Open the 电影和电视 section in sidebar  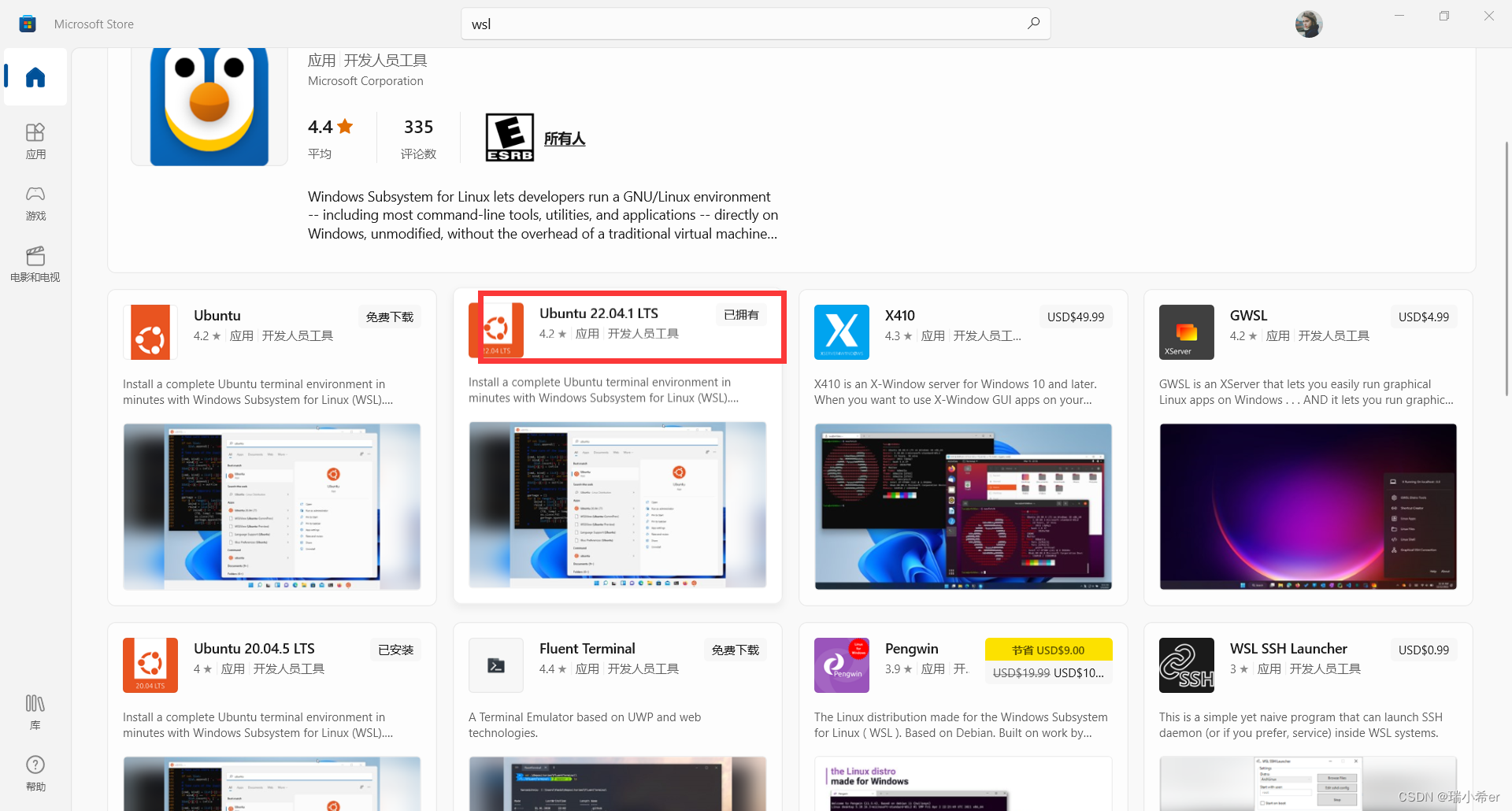coord(35,264)
